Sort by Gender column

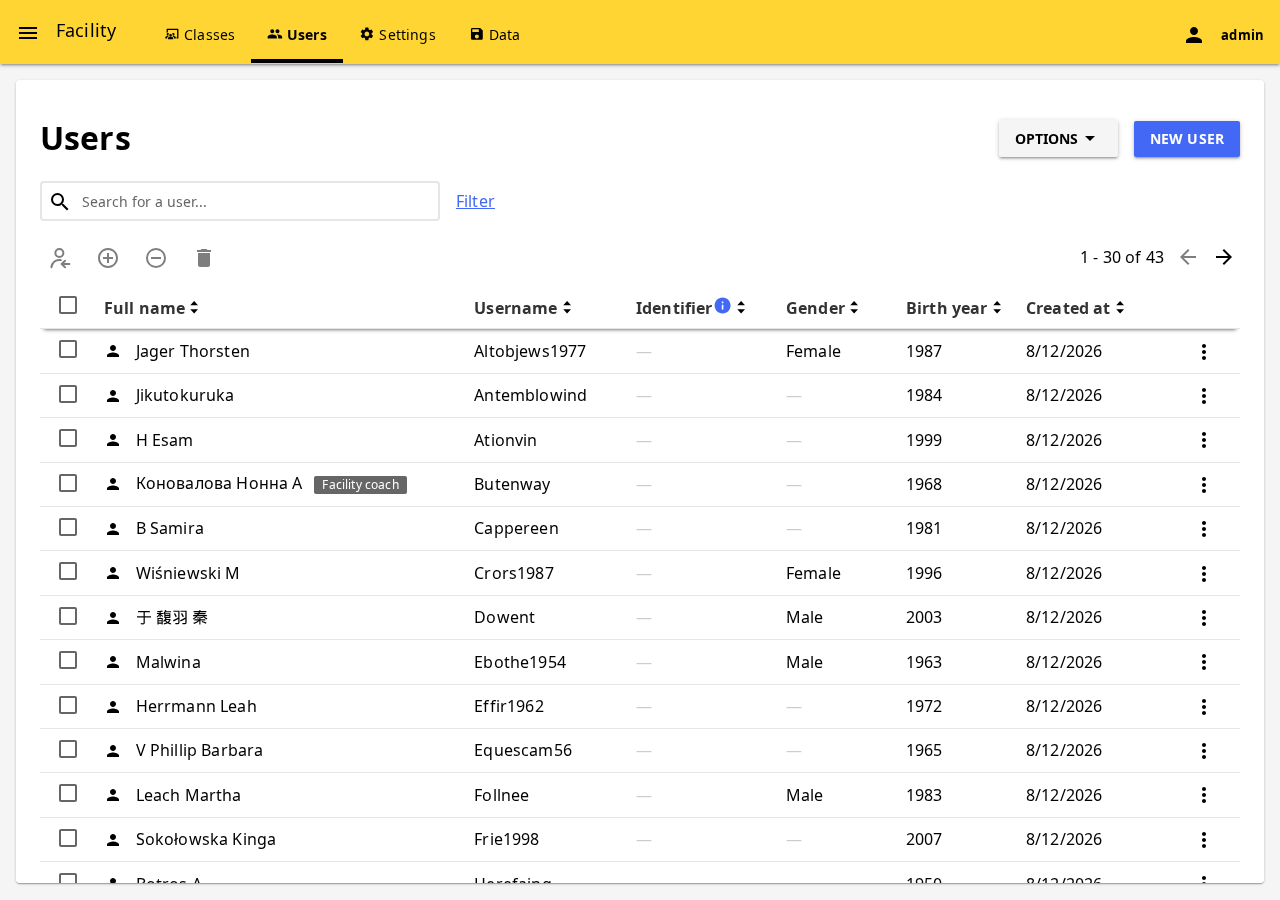(x=823, y=308)
